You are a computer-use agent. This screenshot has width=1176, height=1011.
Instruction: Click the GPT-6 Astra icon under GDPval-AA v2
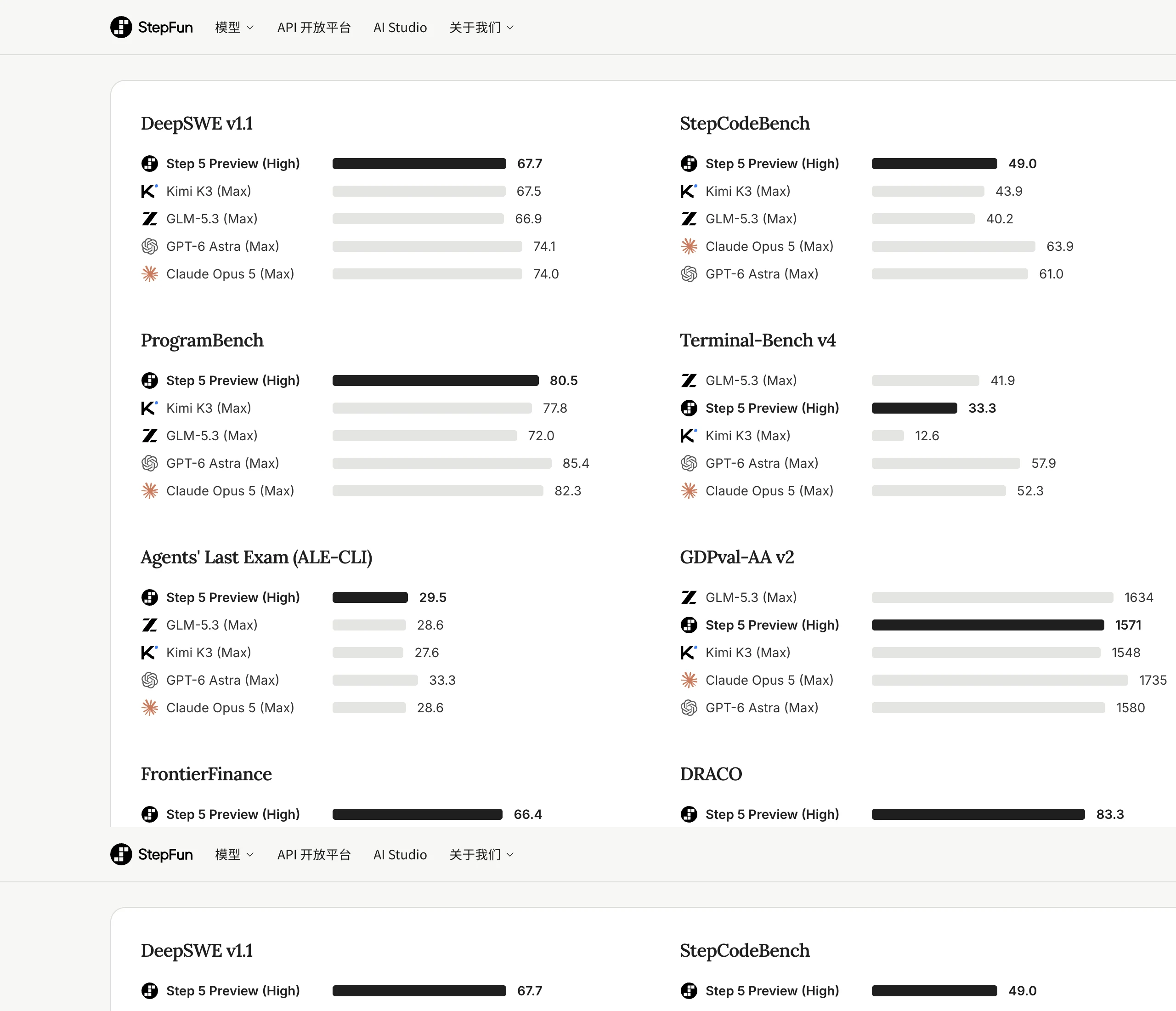(689, 708)
